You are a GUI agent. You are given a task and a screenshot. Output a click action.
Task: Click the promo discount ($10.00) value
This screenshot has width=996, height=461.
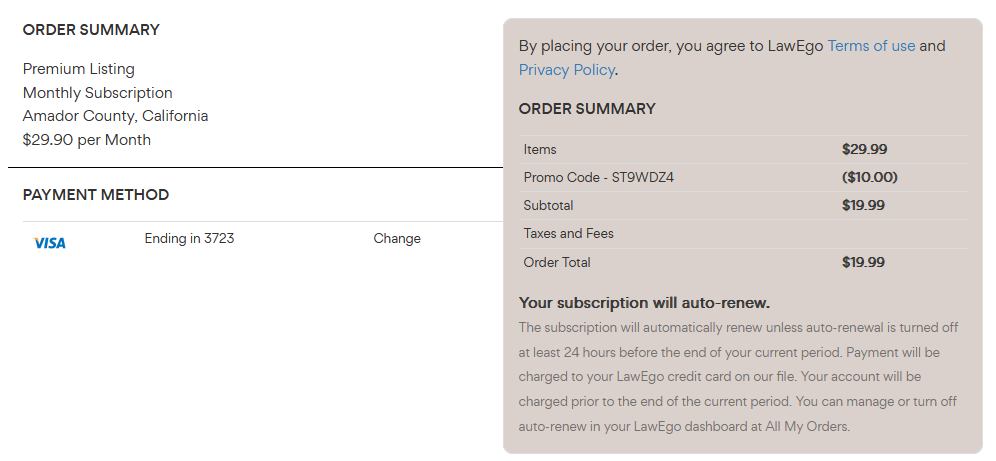pos(869,177)
